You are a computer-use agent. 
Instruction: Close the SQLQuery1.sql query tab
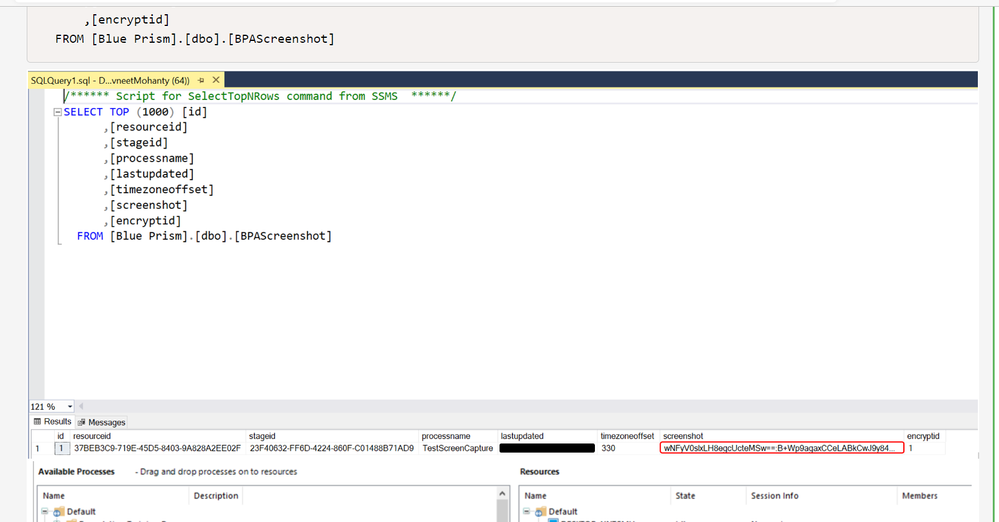[213, 80]
